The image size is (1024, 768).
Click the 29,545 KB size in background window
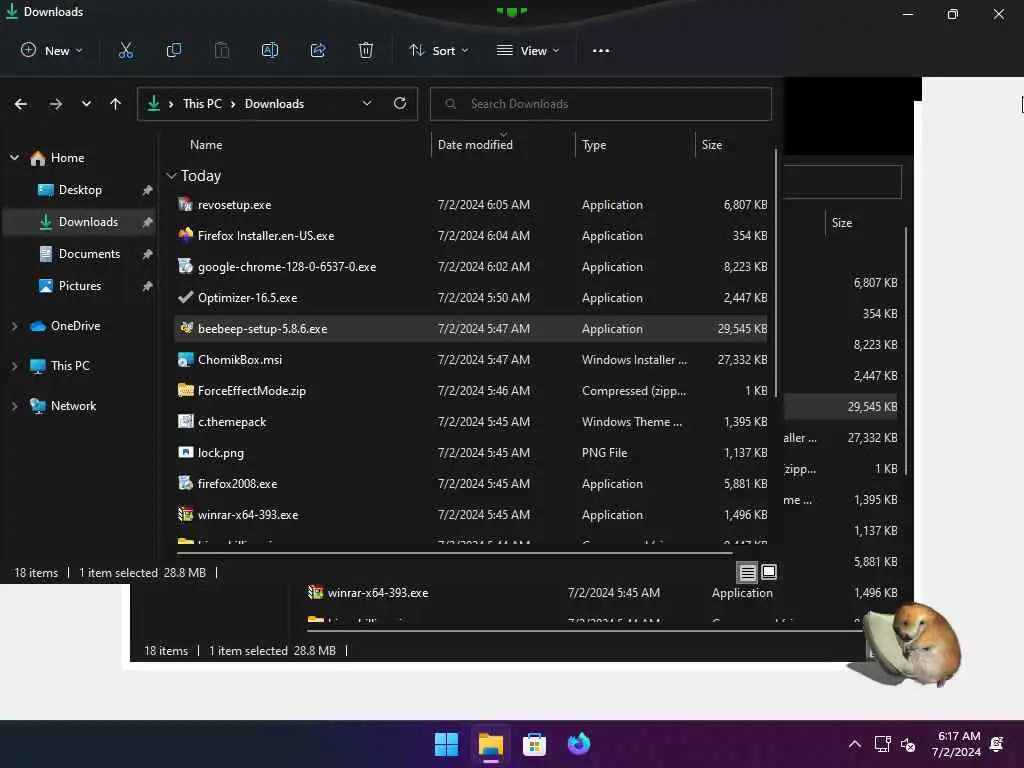pos(872,406)
